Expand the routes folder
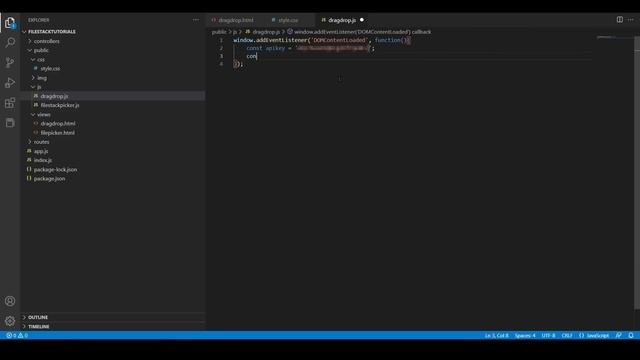The image size is (640, 360). coord(41,142)
